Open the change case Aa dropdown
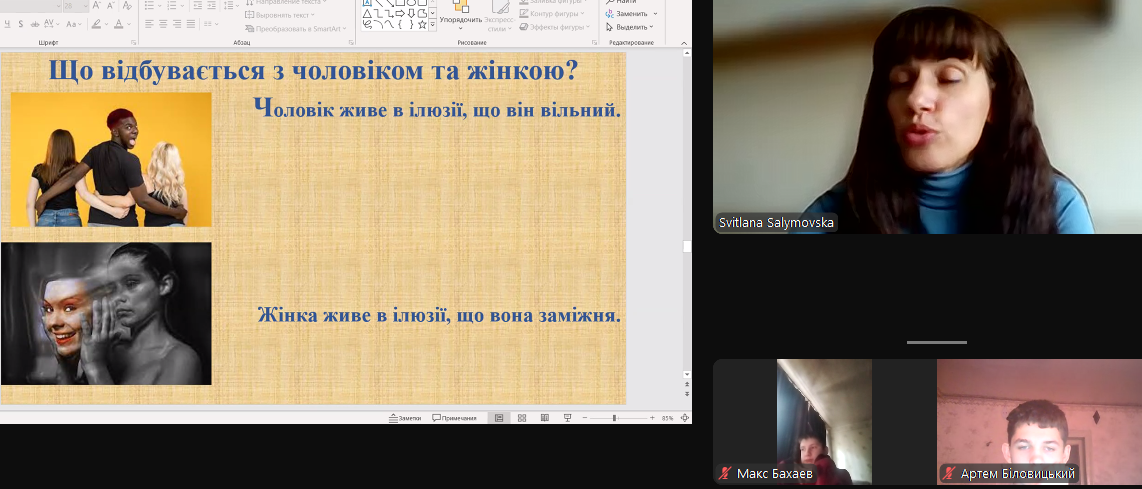 pyautogui.click(x=74, y=23)
